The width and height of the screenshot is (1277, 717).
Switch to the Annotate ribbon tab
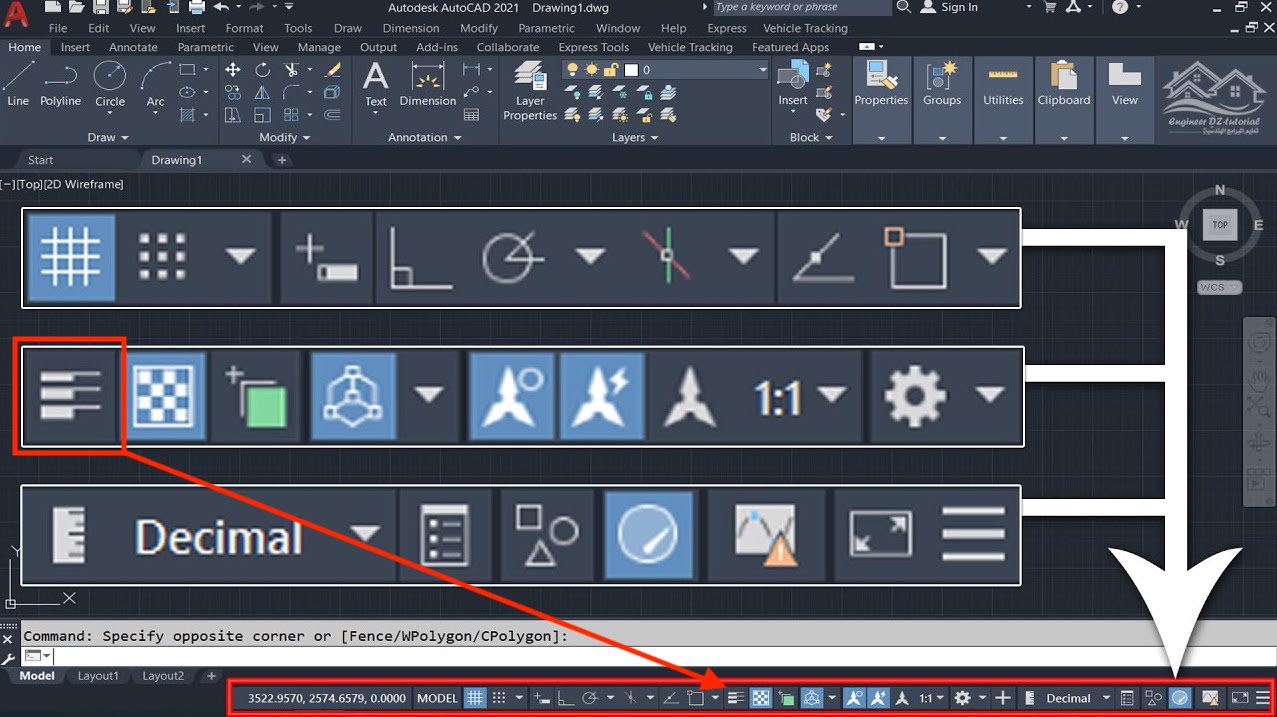coord(133,47)
